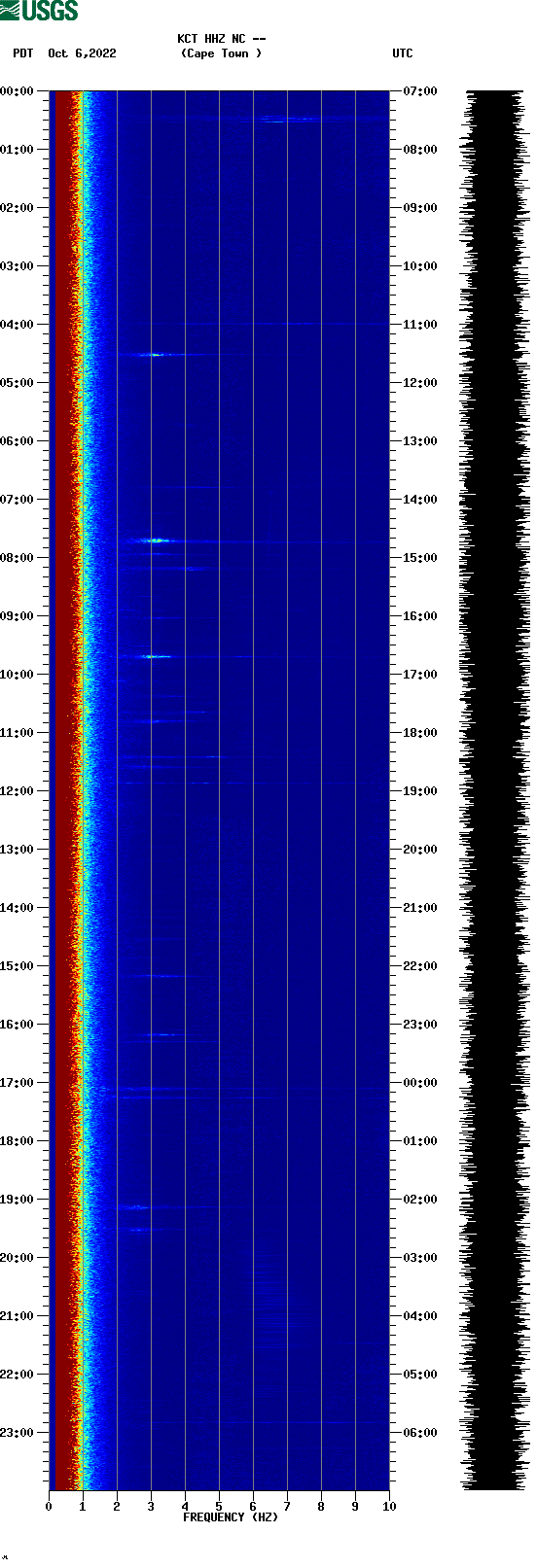
Task: Click the '20:00' PDT time label
Action: coord(17,1258)
